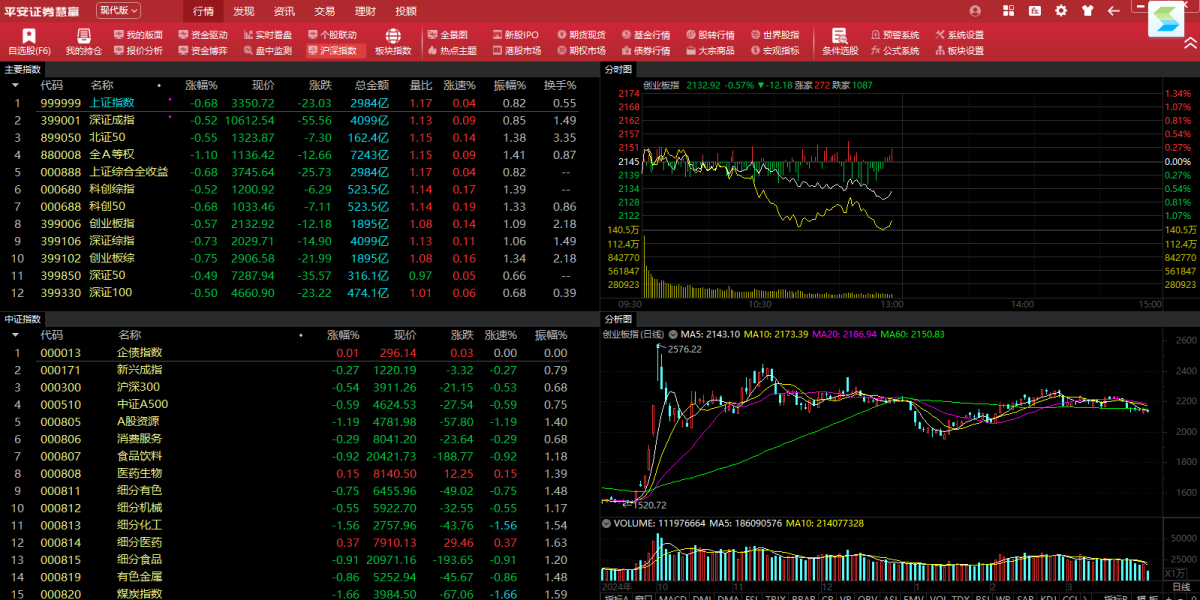Select the MACD indicator tab
Viewport: 1200px width, 600px height.
(672, 597)
